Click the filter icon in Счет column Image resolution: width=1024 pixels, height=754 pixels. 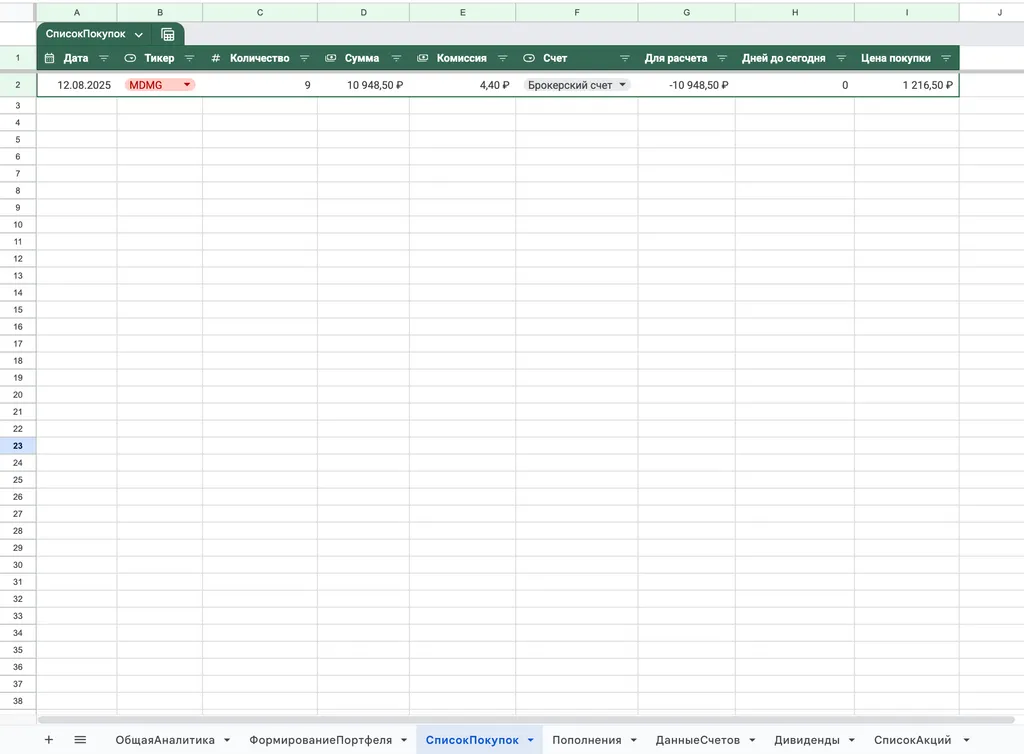tap(625, 58)
